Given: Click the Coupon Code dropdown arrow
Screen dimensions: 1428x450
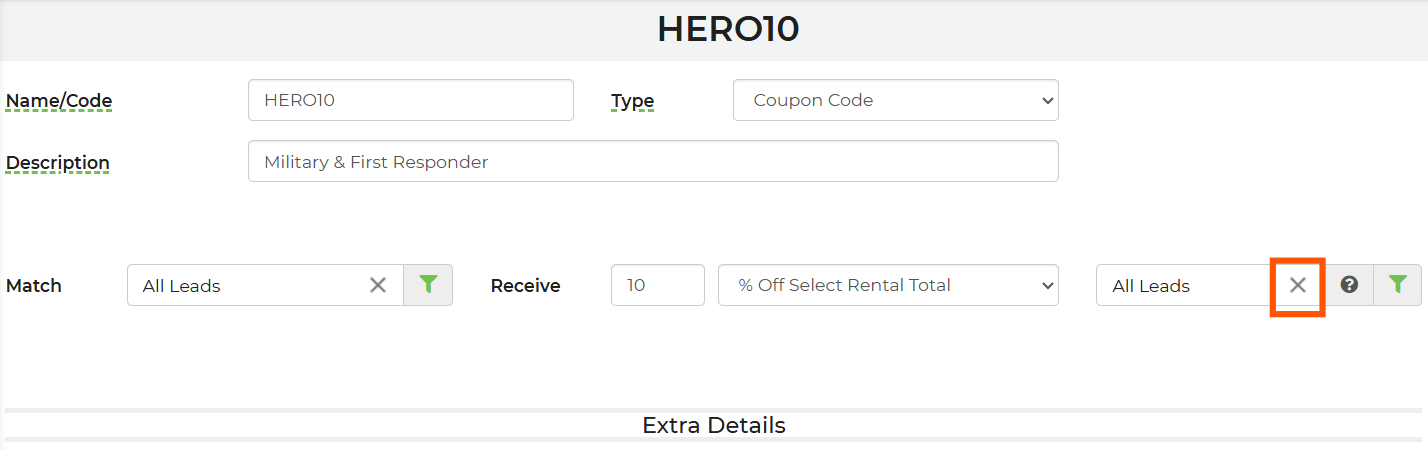Looking at the screenshot, I should point(1047,100).
